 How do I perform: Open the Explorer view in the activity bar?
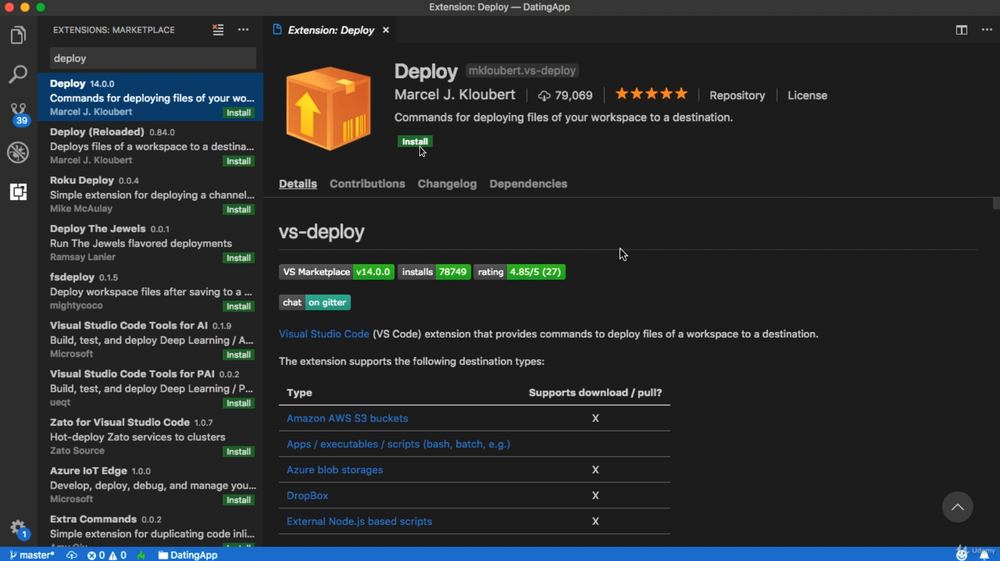(x=18, y=35)
